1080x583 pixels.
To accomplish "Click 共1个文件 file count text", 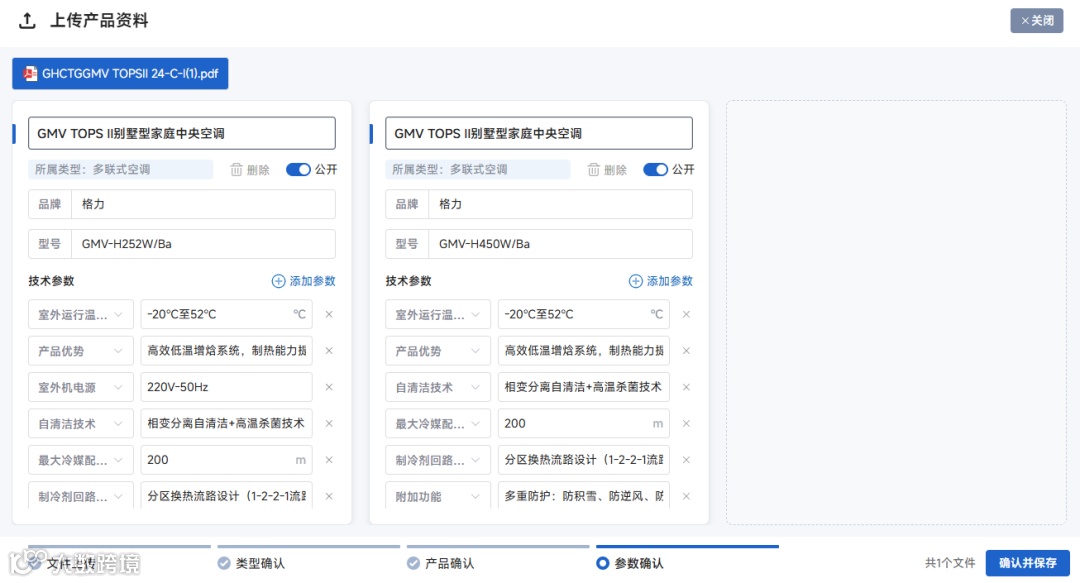I will [x=950, y=563].
